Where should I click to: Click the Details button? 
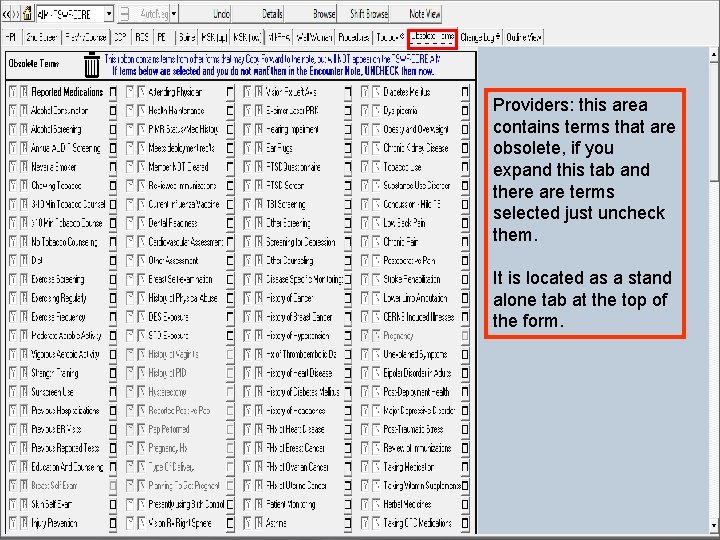[258, 14]
